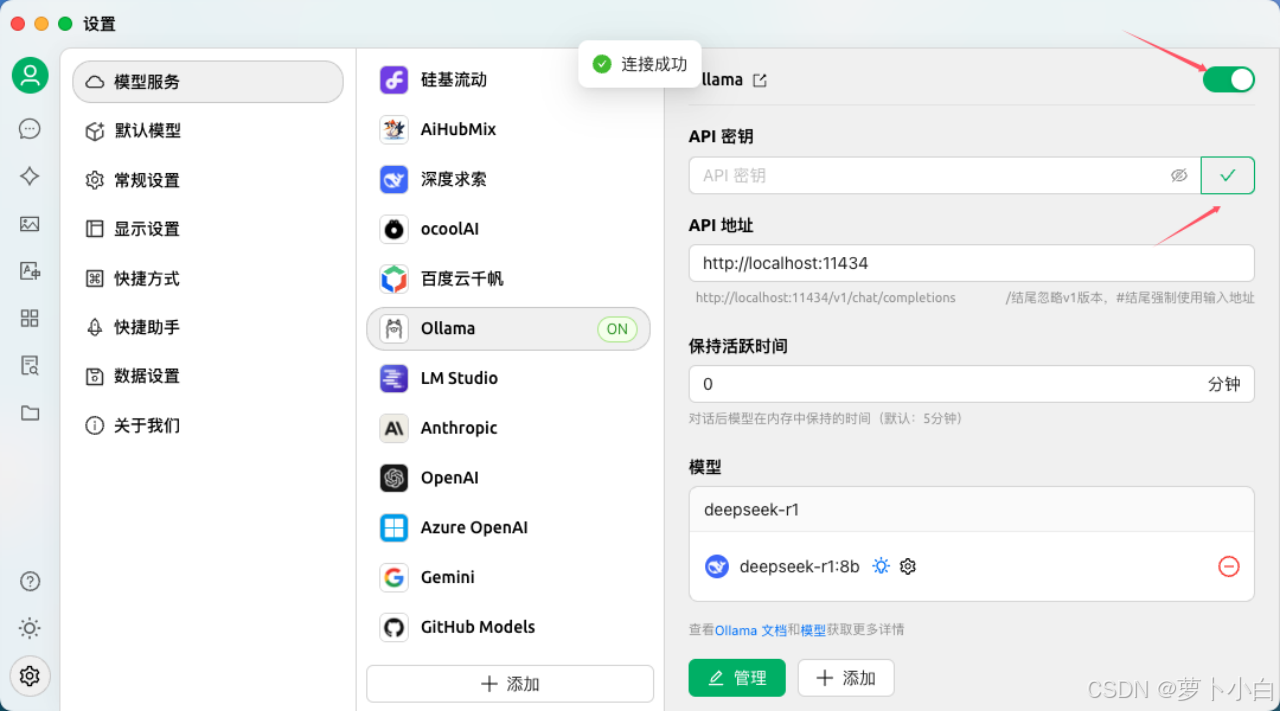This screenshot has height=711, width=1280.
Task: Open the image painting sidebar icon
Action: click(30, 224)
